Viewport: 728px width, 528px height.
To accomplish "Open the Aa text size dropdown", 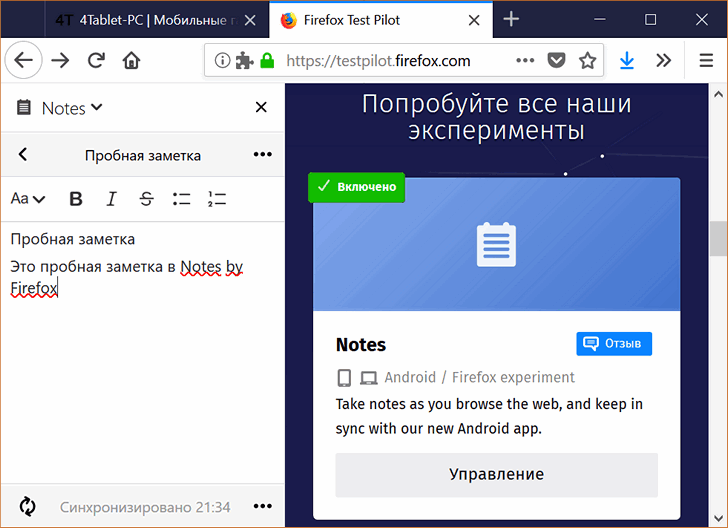I will click(x=28, y=199).
